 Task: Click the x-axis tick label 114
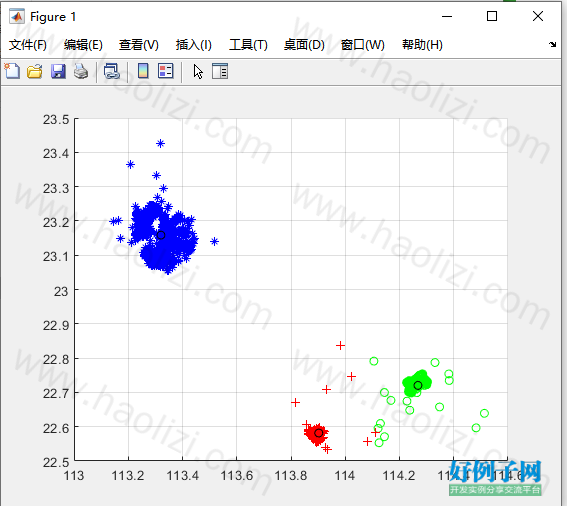point(345,476)
